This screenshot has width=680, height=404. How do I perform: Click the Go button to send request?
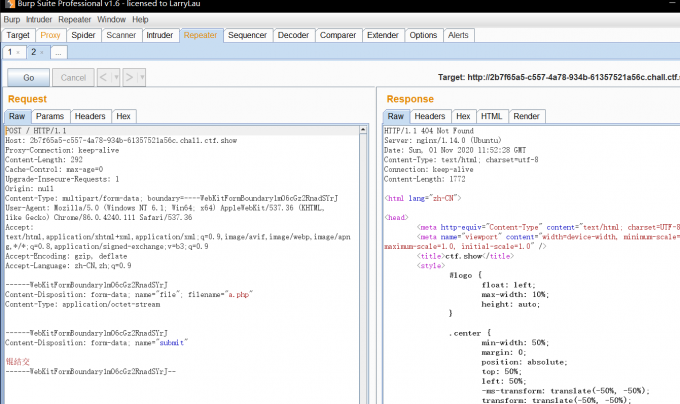coord(29,78)
